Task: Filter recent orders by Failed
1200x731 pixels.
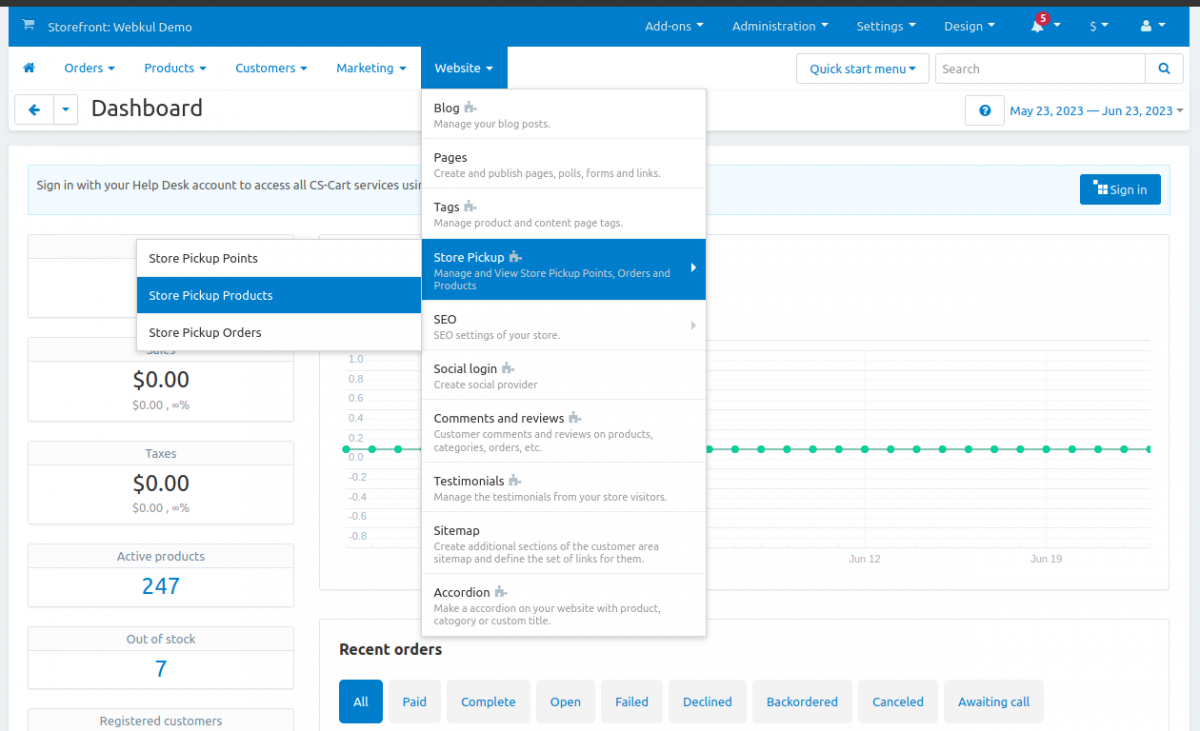Action: click(x=632, y=702)
